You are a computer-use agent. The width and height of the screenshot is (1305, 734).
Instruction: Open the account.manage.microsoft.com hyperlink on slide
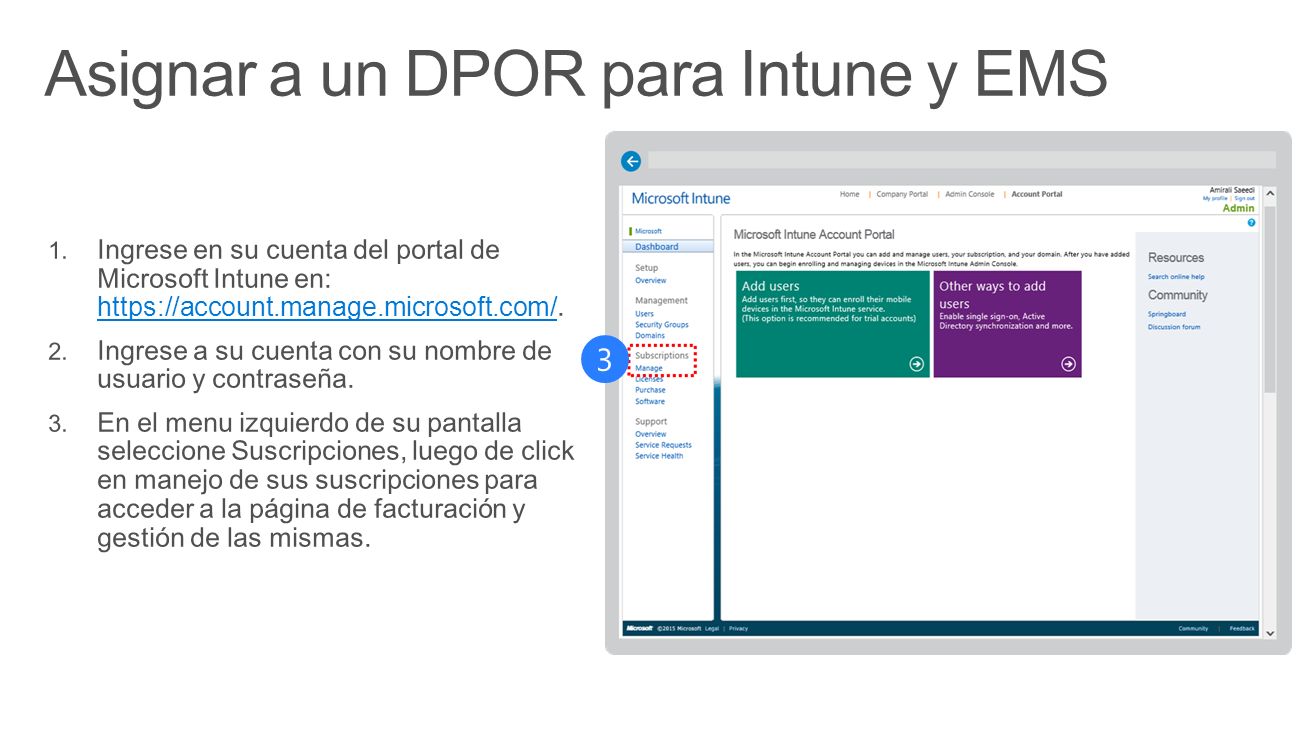tap(327, 307)
